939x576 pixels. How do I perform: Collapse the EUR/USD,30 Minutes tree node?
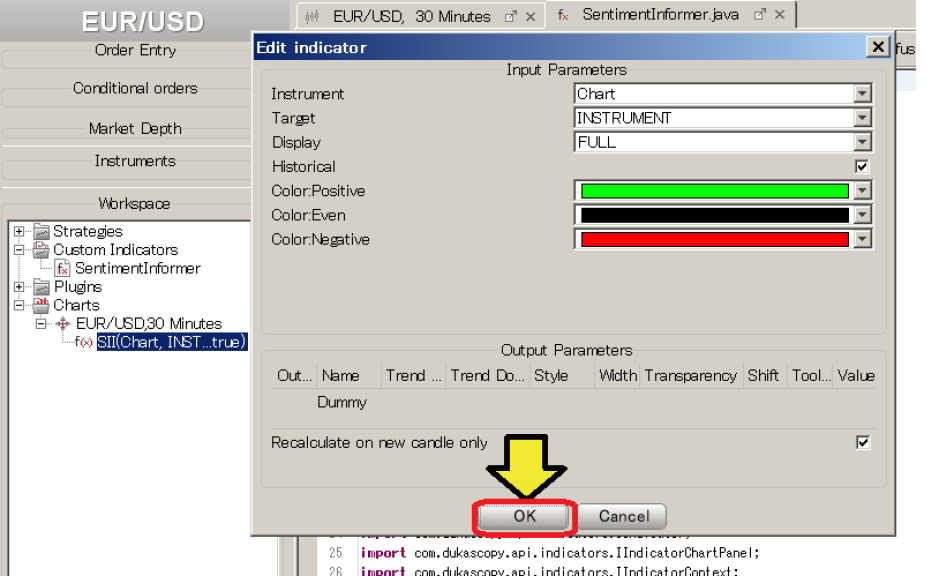tap(41, 324)
